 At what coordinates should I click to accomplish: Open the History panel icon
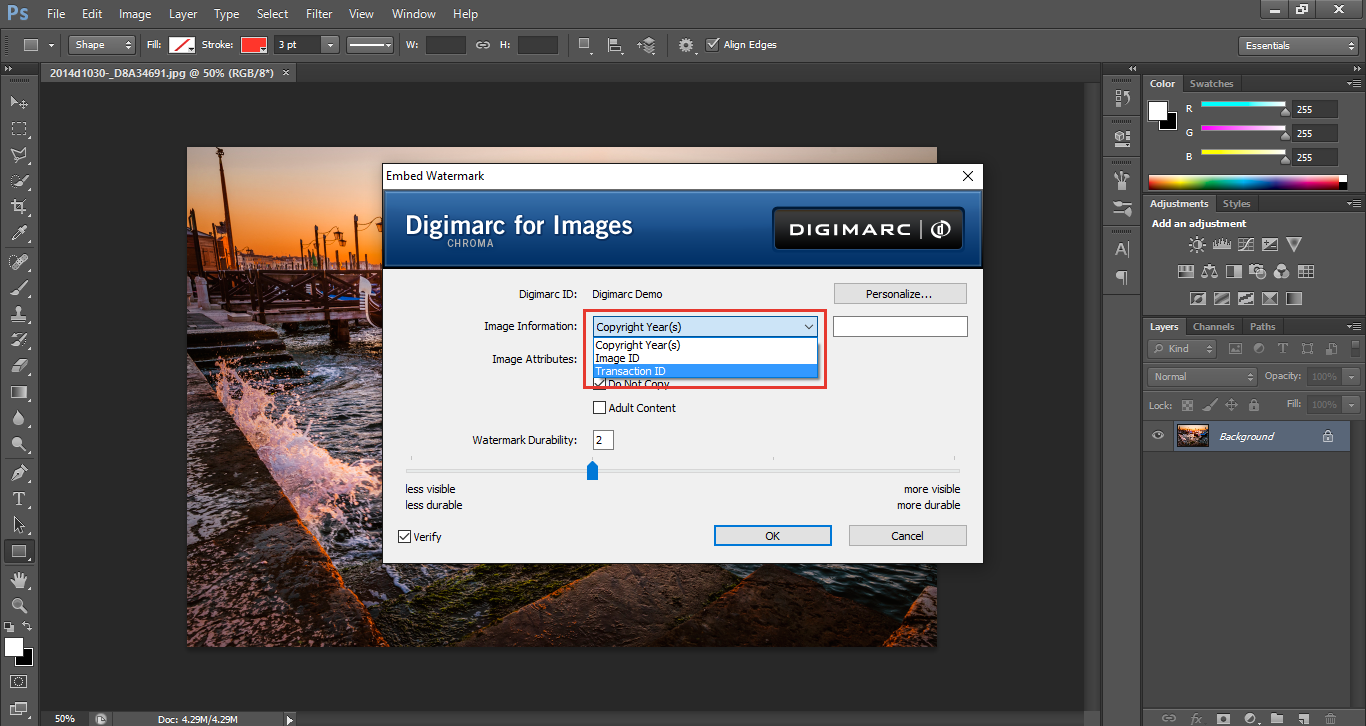[1122, 98]
